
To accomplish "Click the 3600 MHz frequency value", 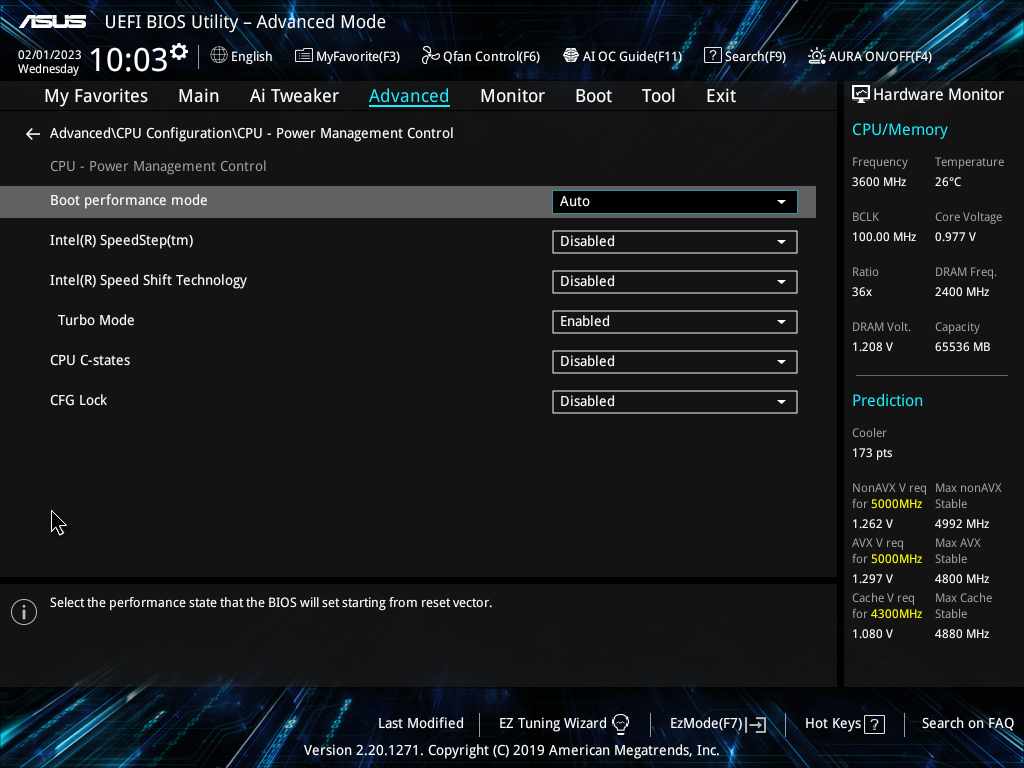I will pyautogui.click(x=878, y=182).
